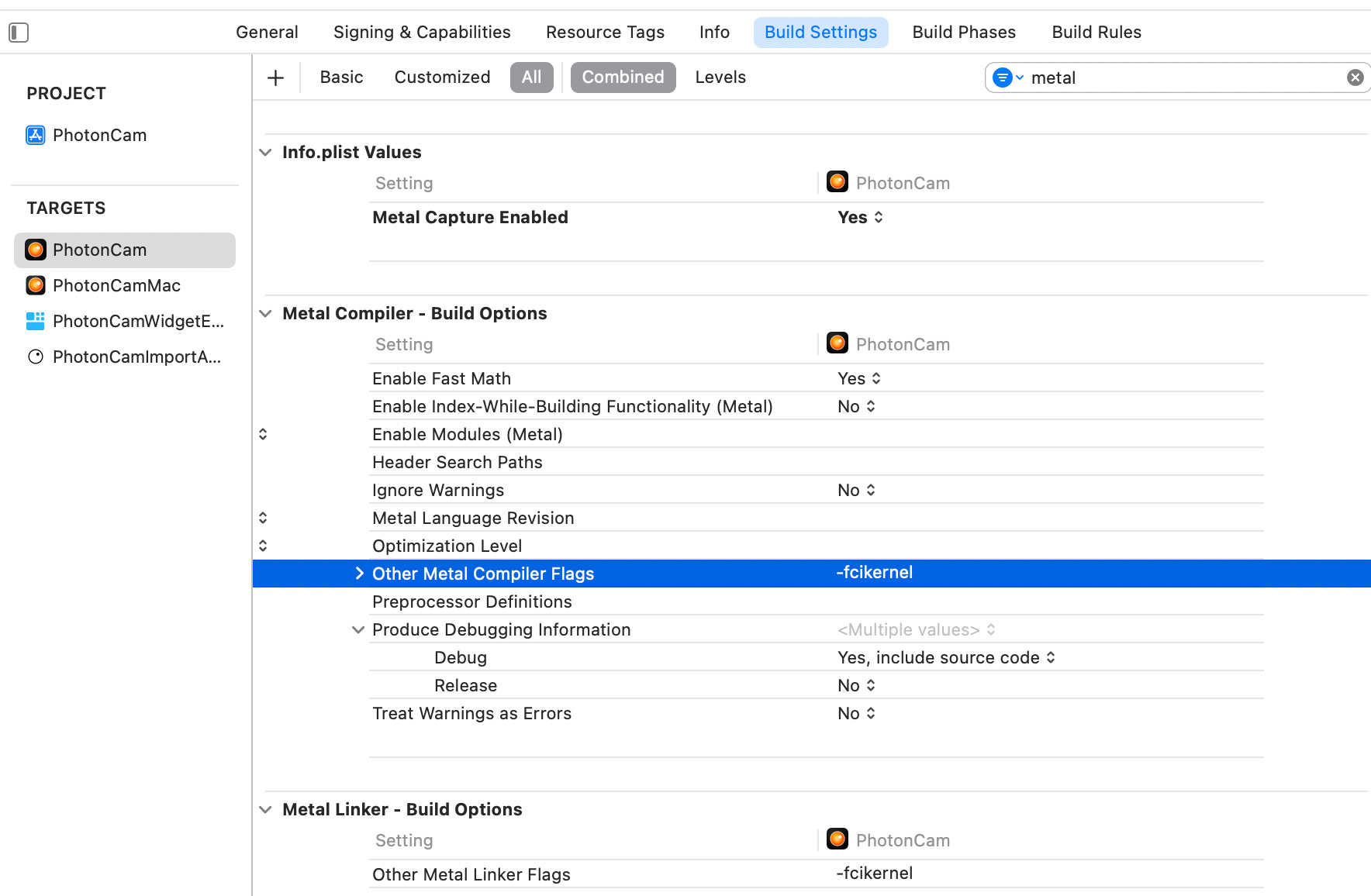Open Signing & Capabilities tab
Image resolution: width=1371 pixels, height=896 pixels.
pos(422,33)
